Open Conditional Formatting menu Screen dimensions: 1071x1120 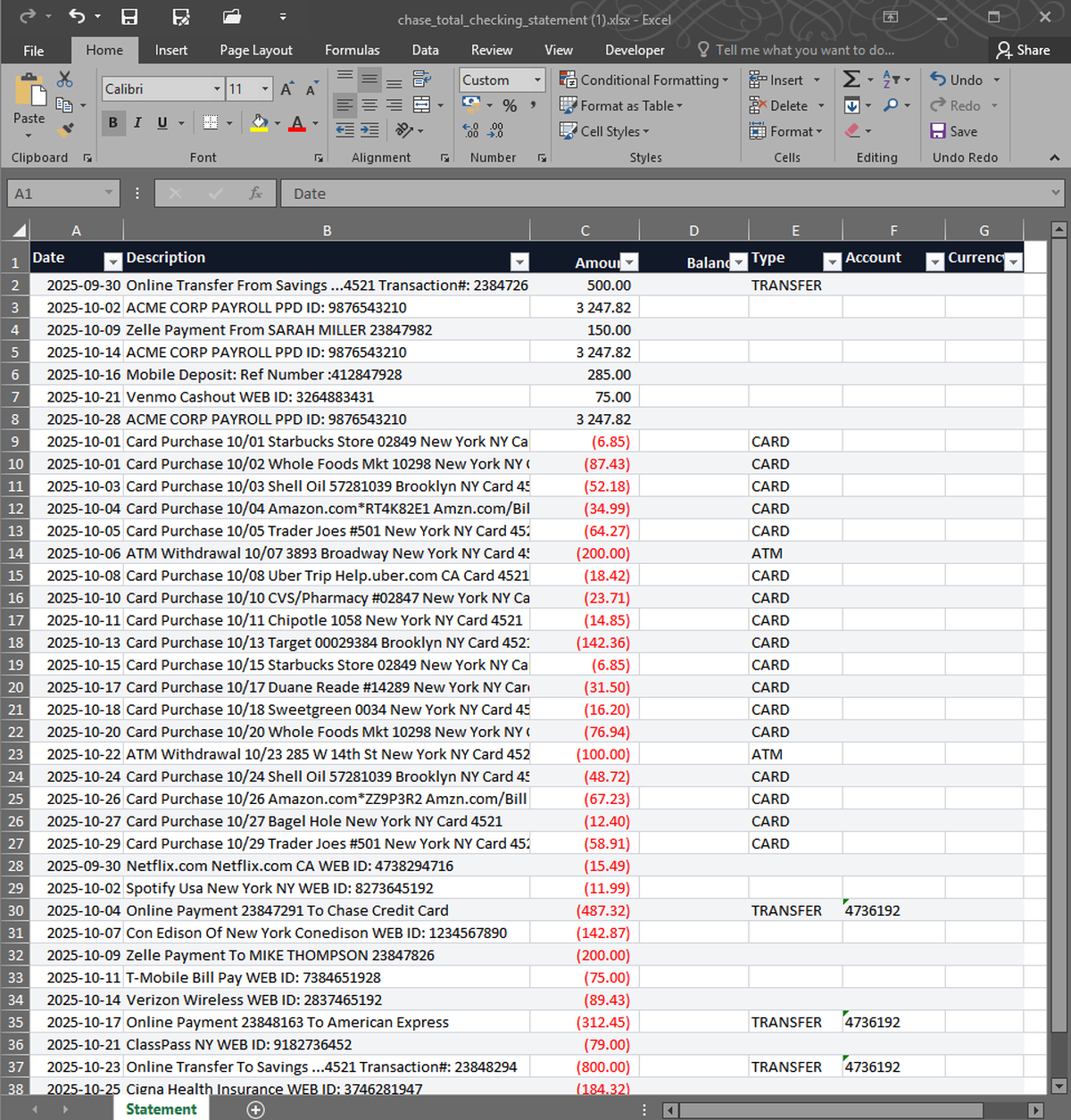click(643, 79)
